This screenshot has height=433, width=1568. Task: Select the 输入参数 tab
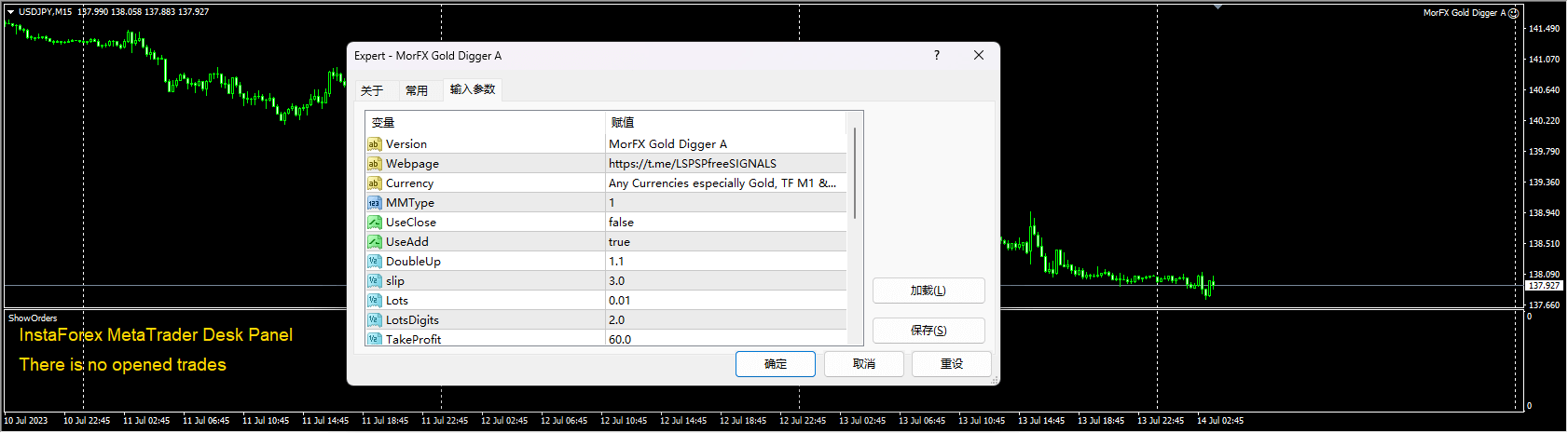(x=473, y=89)
